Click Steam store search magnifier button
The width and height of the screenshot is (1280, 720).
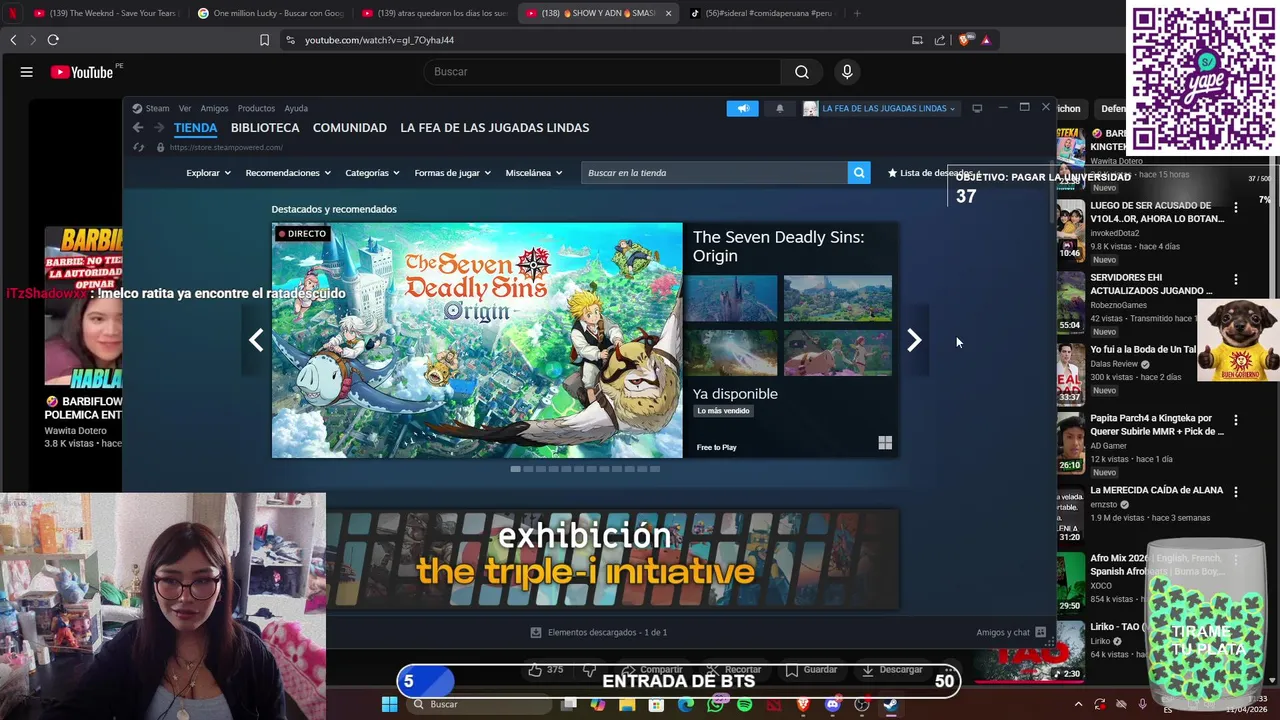(859, 173)
